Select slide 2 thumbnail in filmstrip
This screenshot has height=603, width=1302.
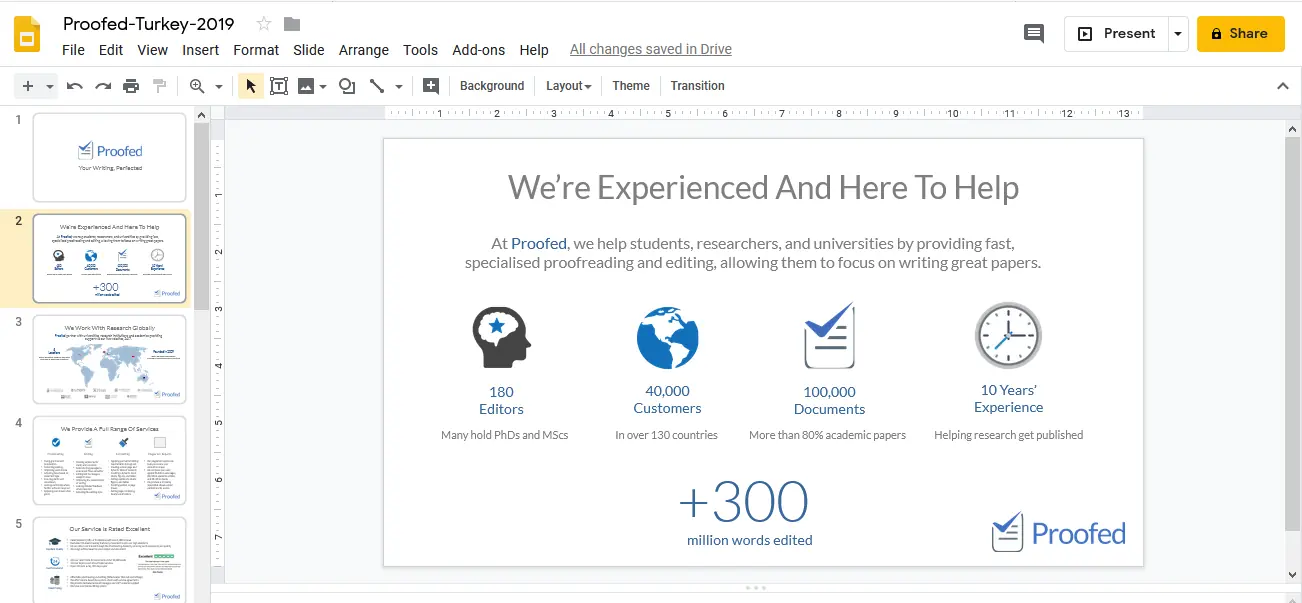tap(110, 258)
